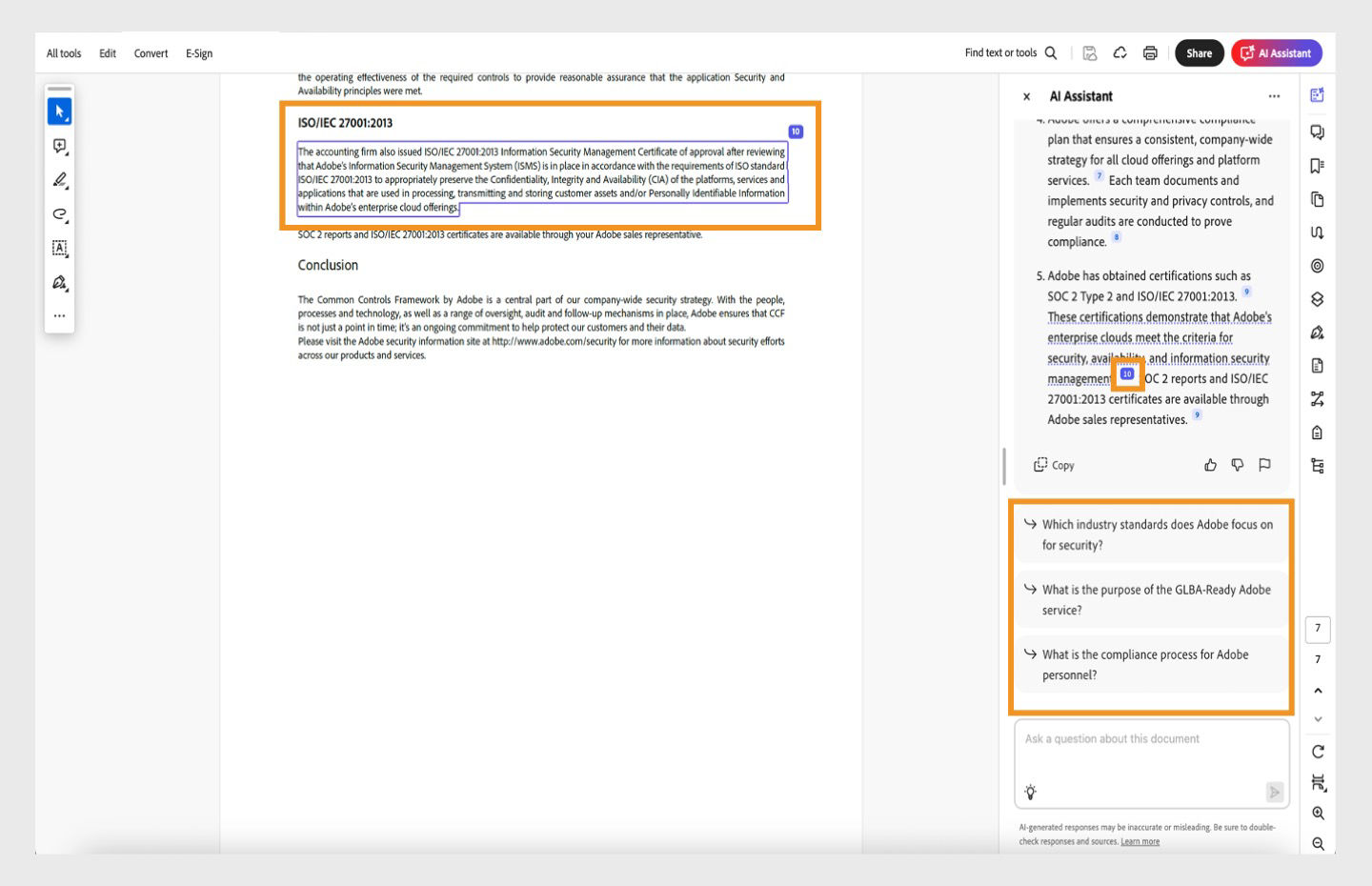Rotate the page view clockwise
This screenshot has height=886, width=1372.
click(1318, 752)
